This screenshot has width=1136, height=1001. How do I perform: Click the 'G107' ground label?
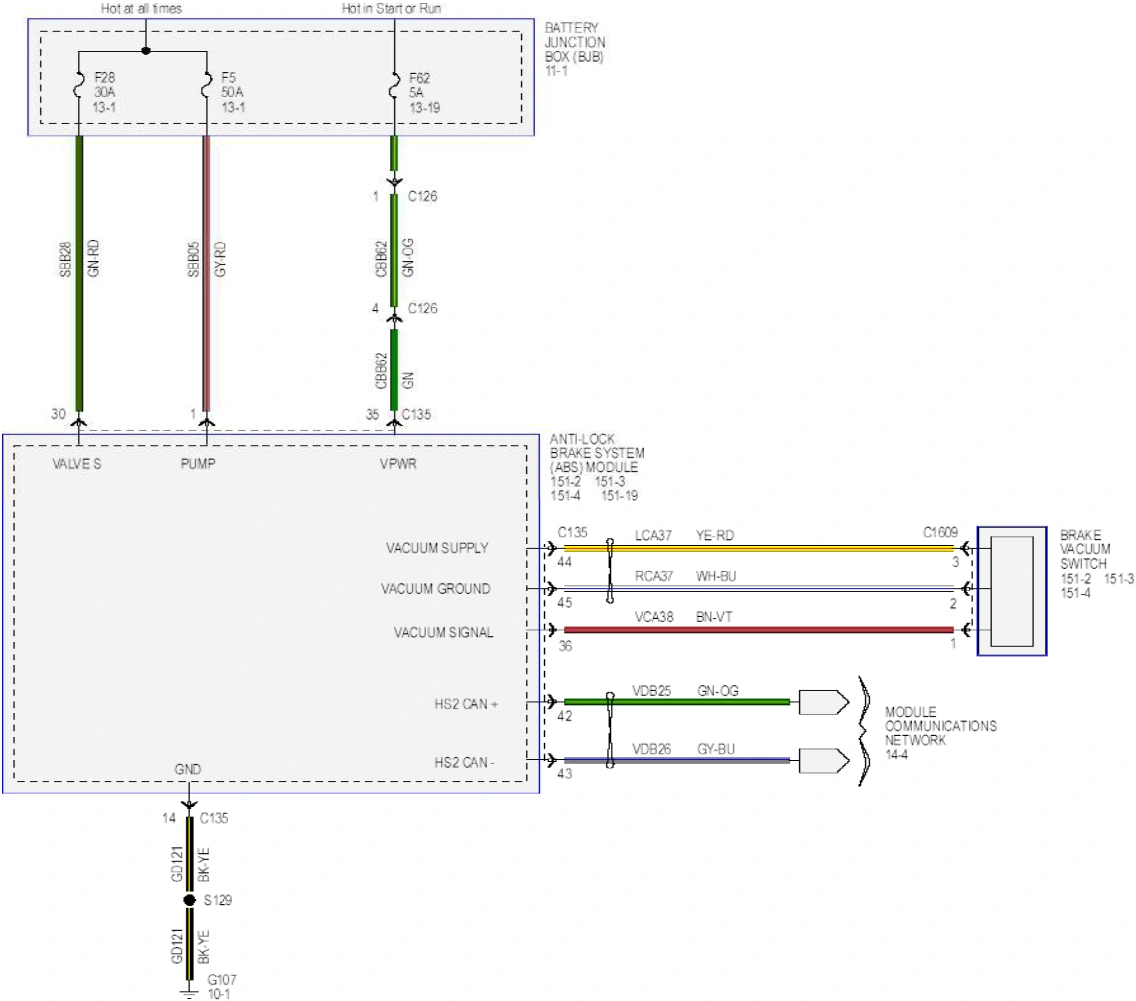point(222,980)
